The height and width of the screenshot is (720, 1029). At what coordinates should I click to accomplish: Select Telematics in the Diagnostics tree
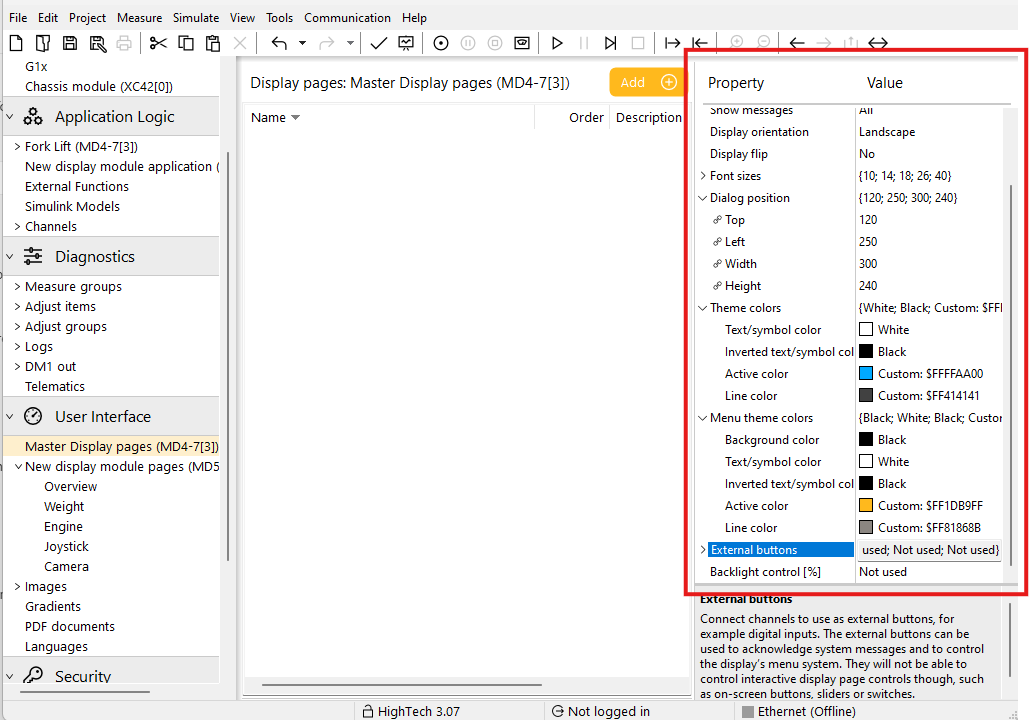(55, 387)
